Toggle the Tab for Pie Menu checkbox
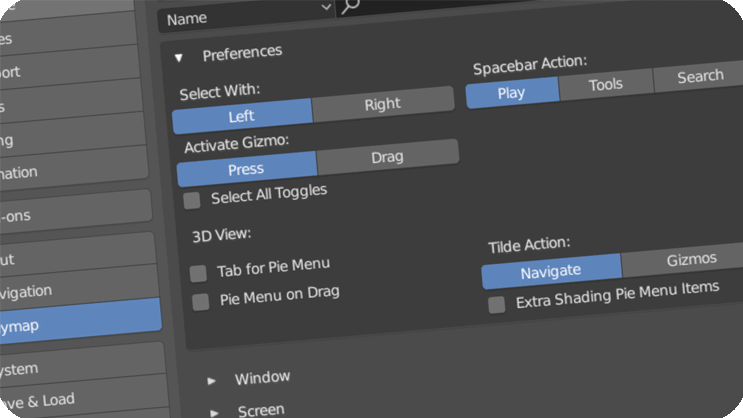 point(198,272)
